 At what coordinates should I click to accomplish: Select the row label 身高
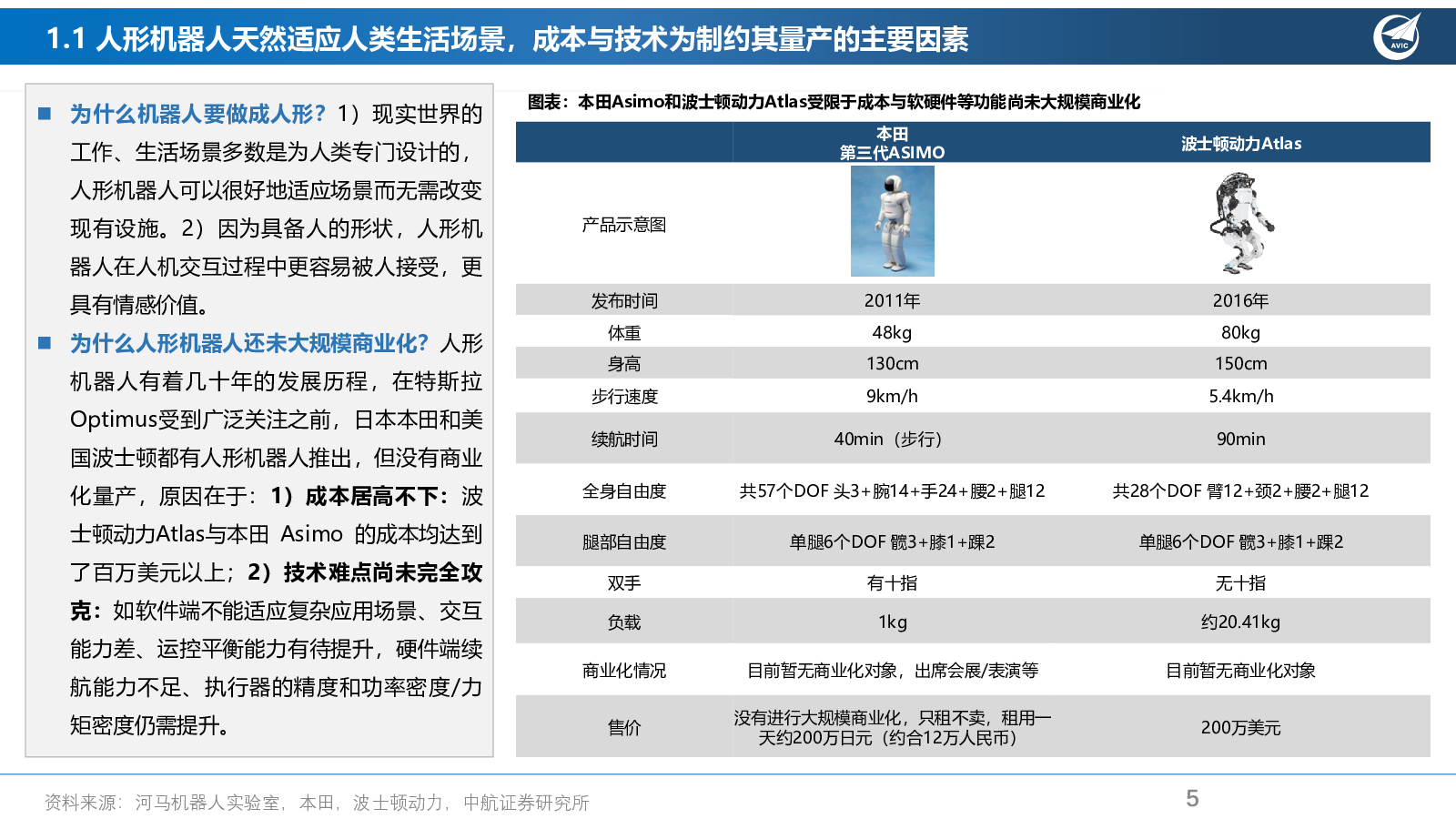(624, 363)
